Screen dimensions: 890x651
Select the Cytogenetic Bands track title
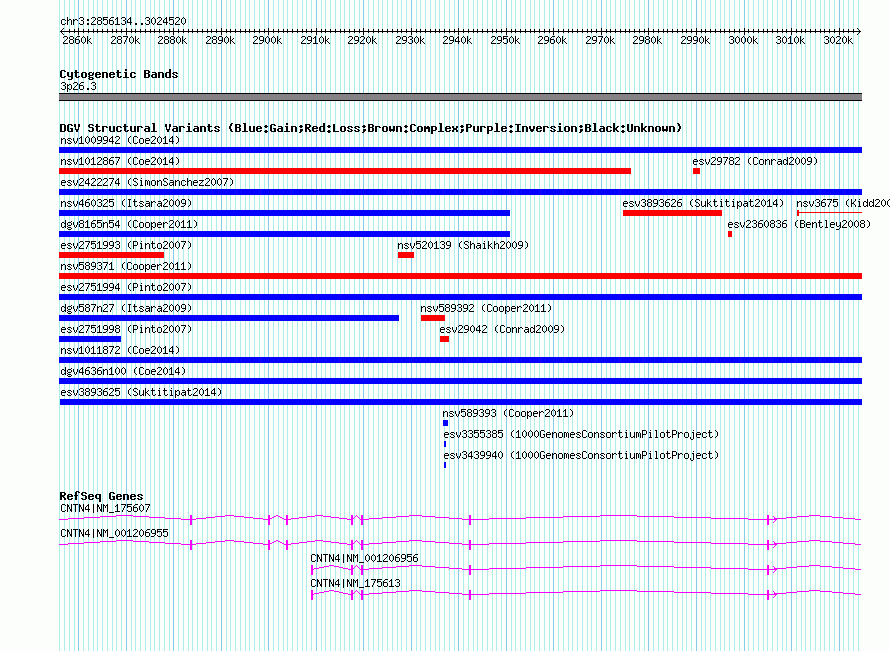click(x=119, y=74)
